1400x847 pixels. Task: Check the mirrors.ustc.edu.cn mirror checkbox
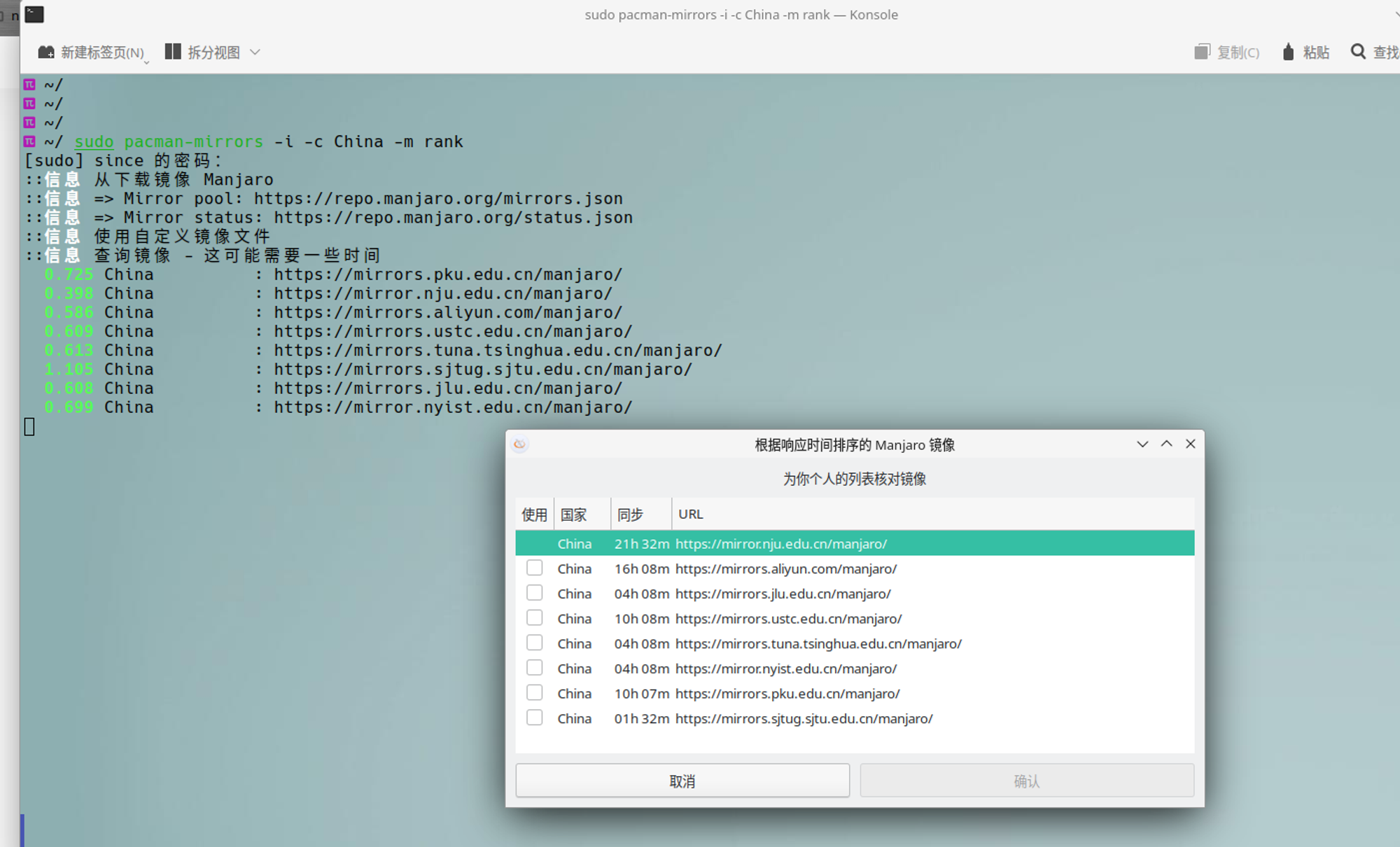coord(535,618)
